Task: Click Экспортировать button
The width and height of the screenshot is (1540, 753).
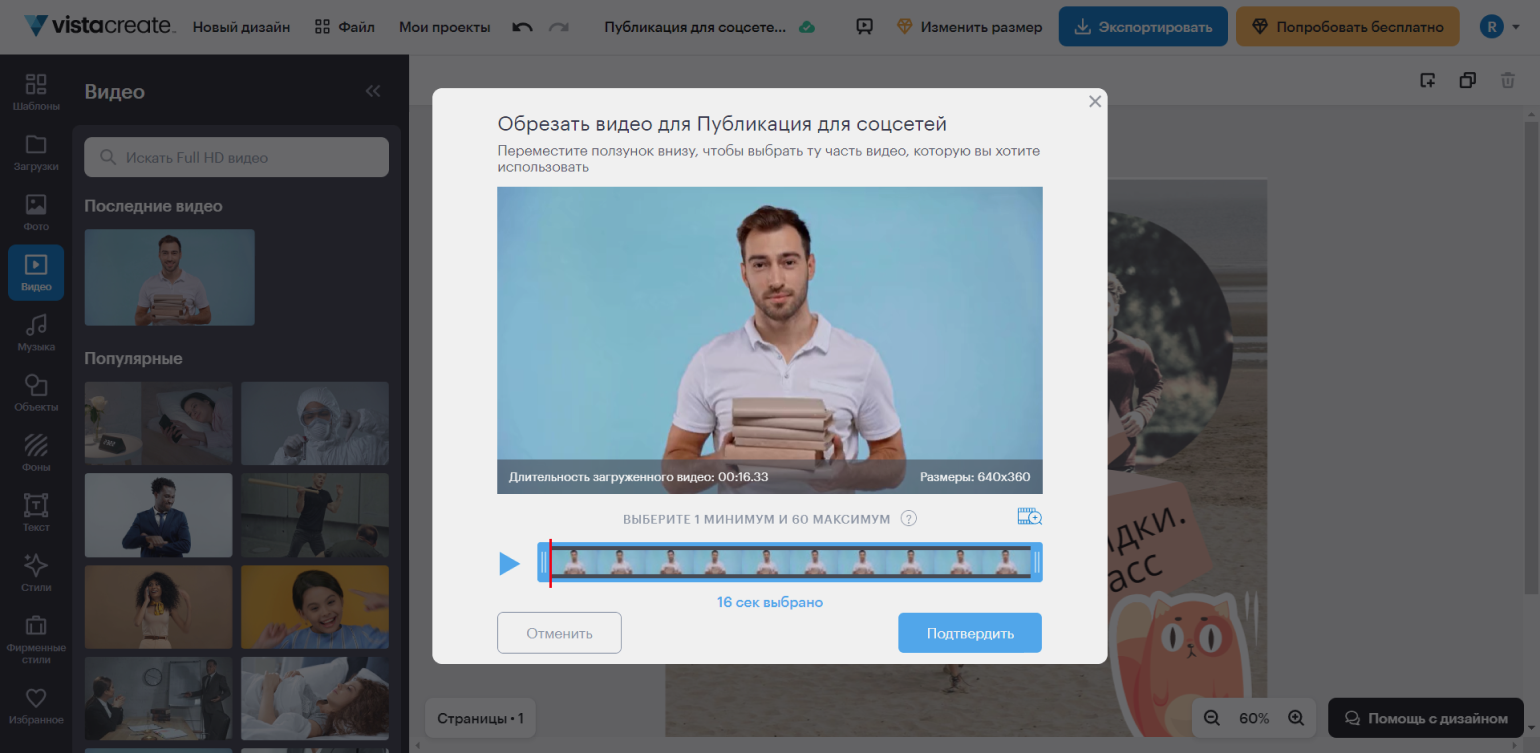Action: [x=1143, y=27]
